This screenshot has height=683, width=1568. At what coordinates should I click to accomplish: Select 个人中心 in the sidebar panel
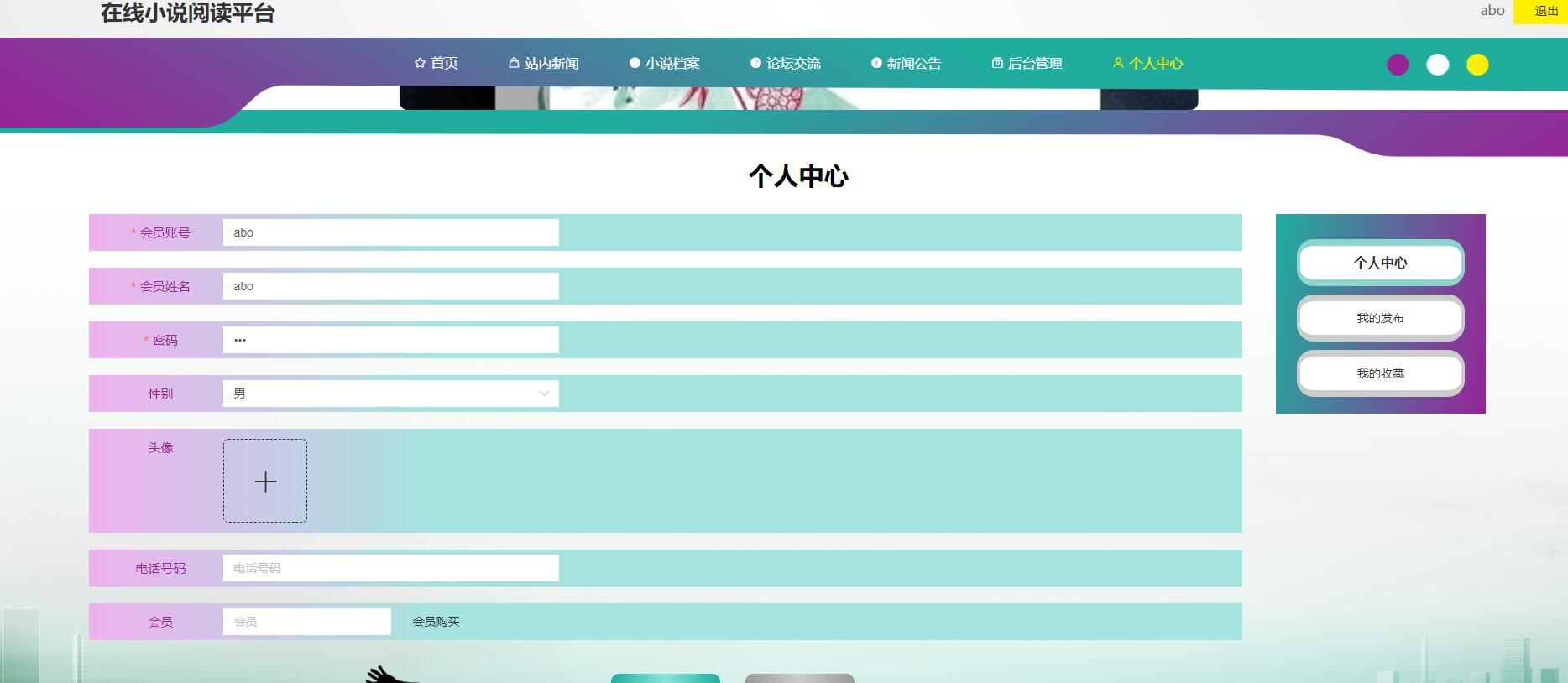click(1381, 263)
